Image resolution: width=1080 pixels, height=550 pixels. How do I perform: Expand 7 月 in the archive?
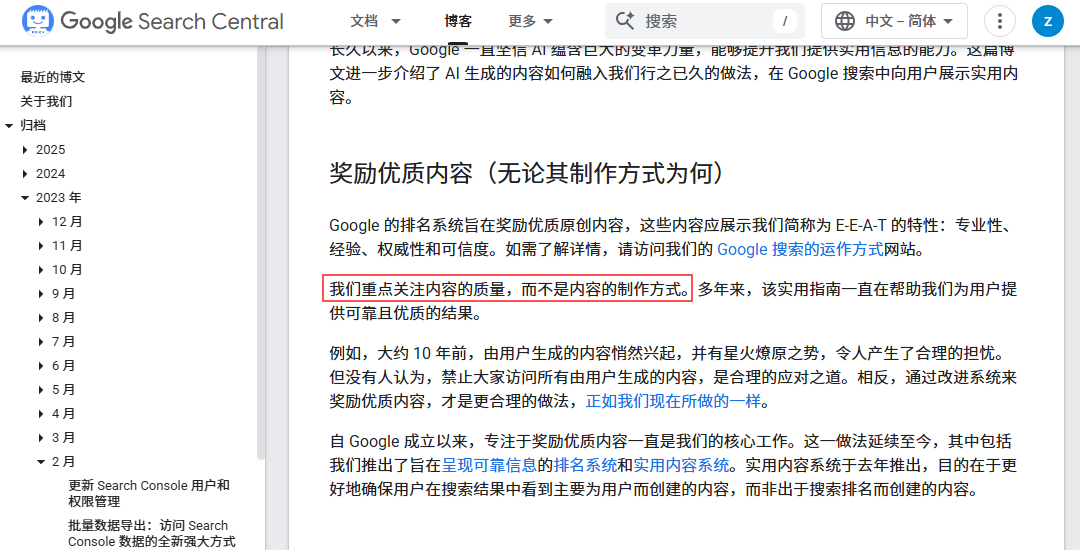[x=41, y=342]
